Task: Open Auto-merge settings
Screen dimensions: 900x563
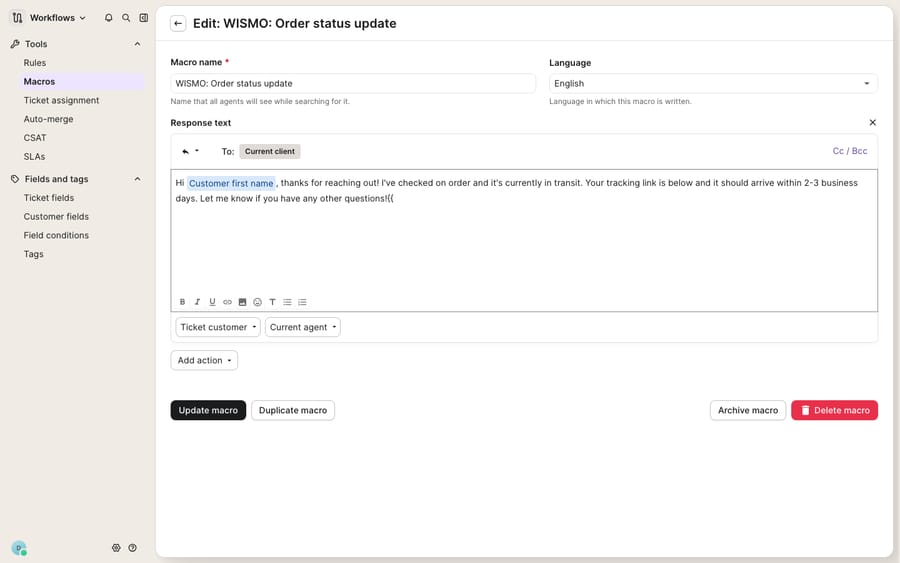Action: click(x=48, y=119)
